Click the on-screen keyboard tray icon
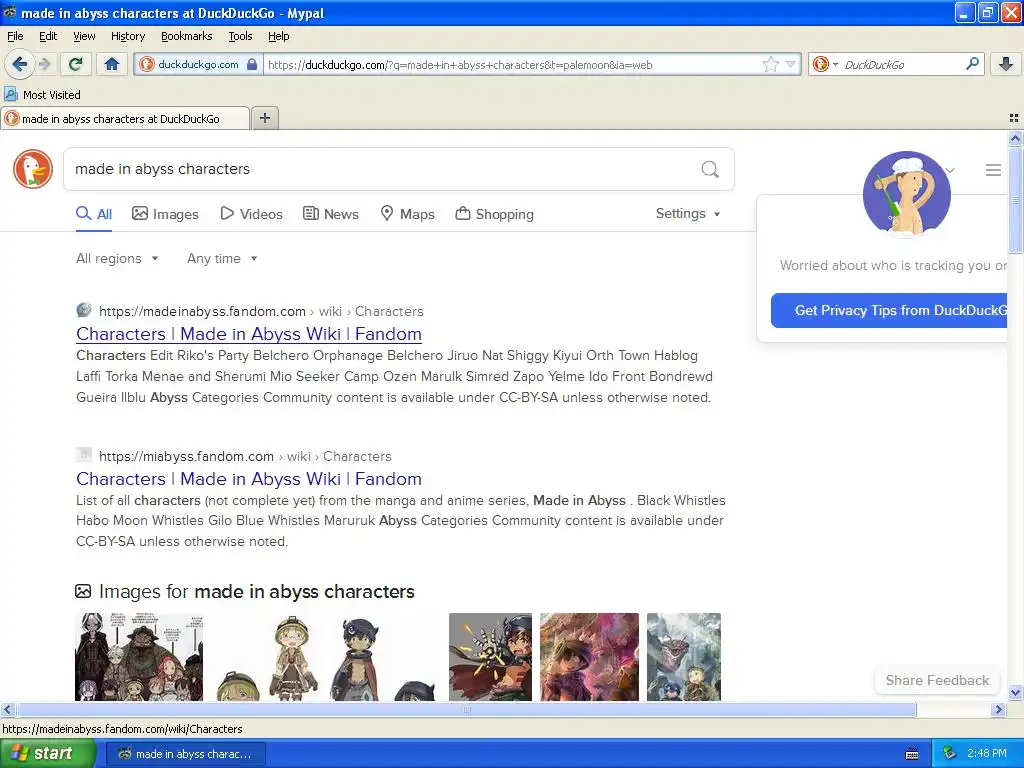The height and width of the screenshot is (768, 1024). point(912,754)
